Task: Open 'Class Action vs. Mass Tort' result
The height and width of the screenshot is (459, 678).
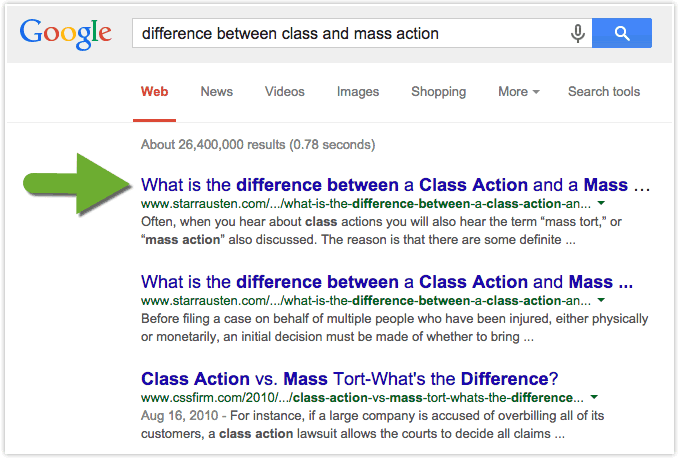Action: (x=349, y=379)
